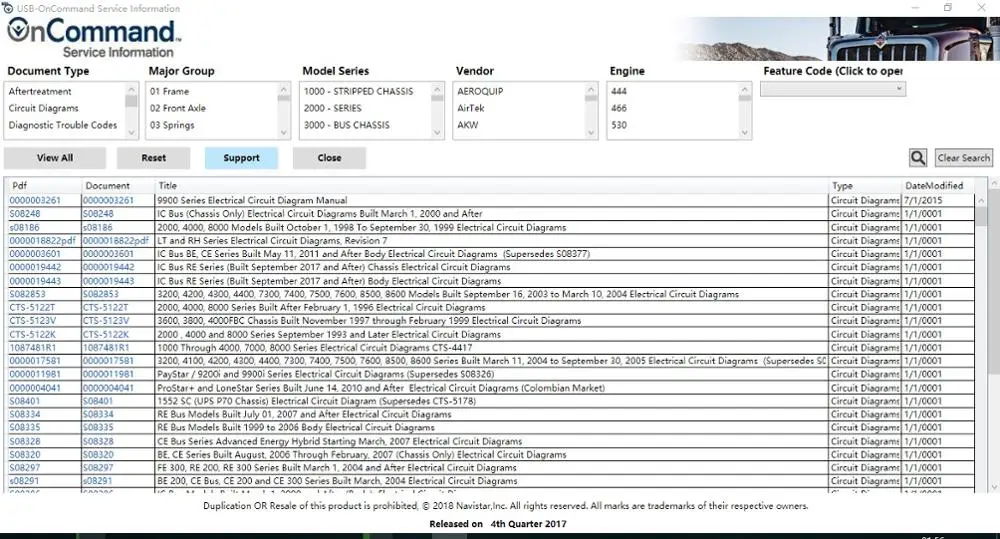This screenshot has height=539, width=1000.
Task: Open Document link 0000019443
Action: (x=108, y=281)
